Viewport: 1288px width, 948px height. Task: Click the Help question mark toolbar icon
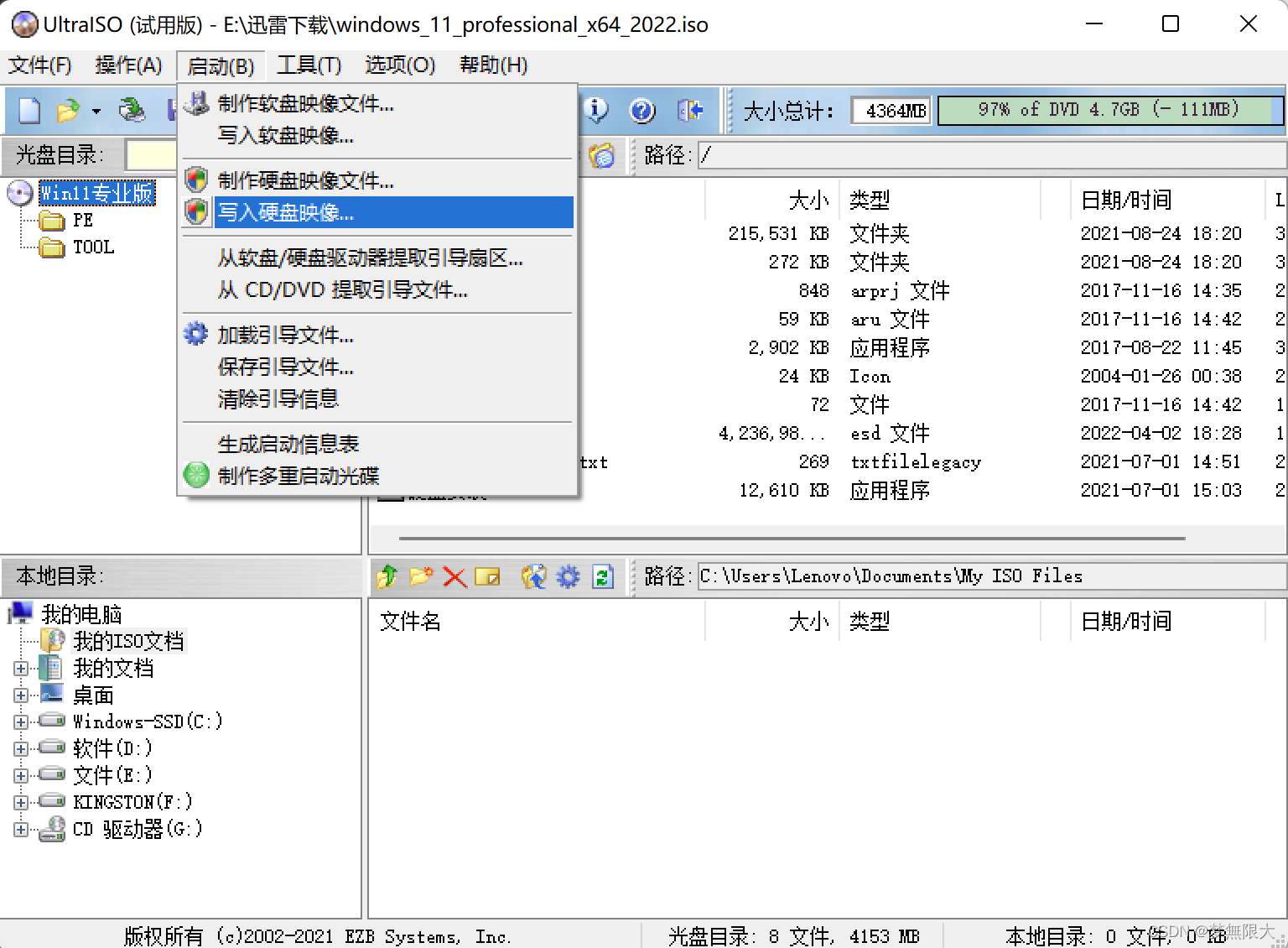tap(642, 110)
